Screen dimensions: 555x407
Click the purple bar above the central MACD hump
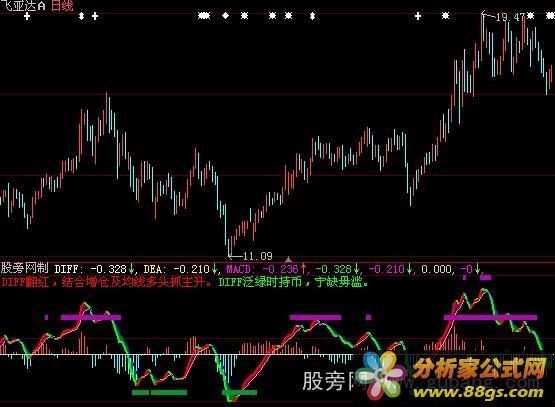click(315, 317)
